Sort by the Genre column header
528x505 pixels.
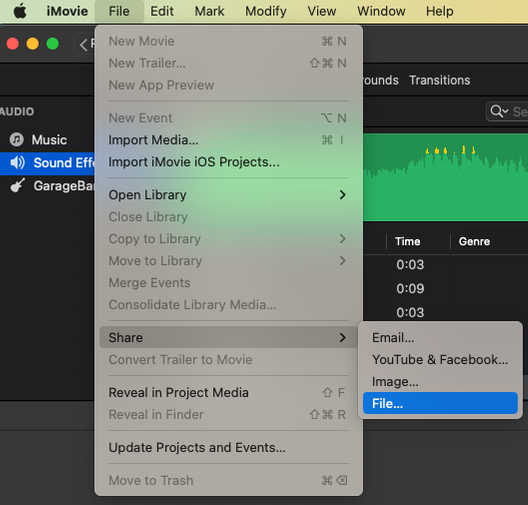point(474,241)
